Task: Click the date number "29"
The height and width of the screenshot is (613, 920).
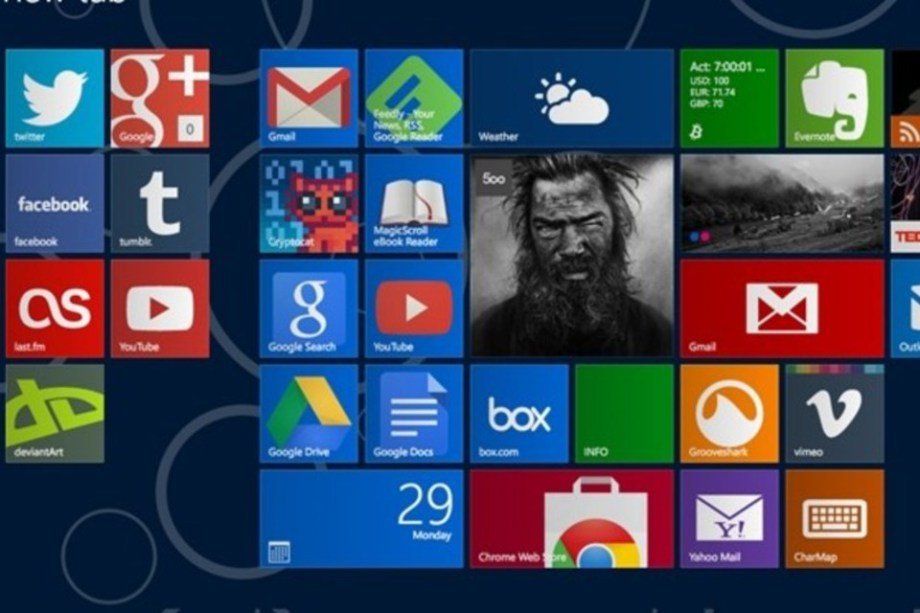Action: (425, 504)
